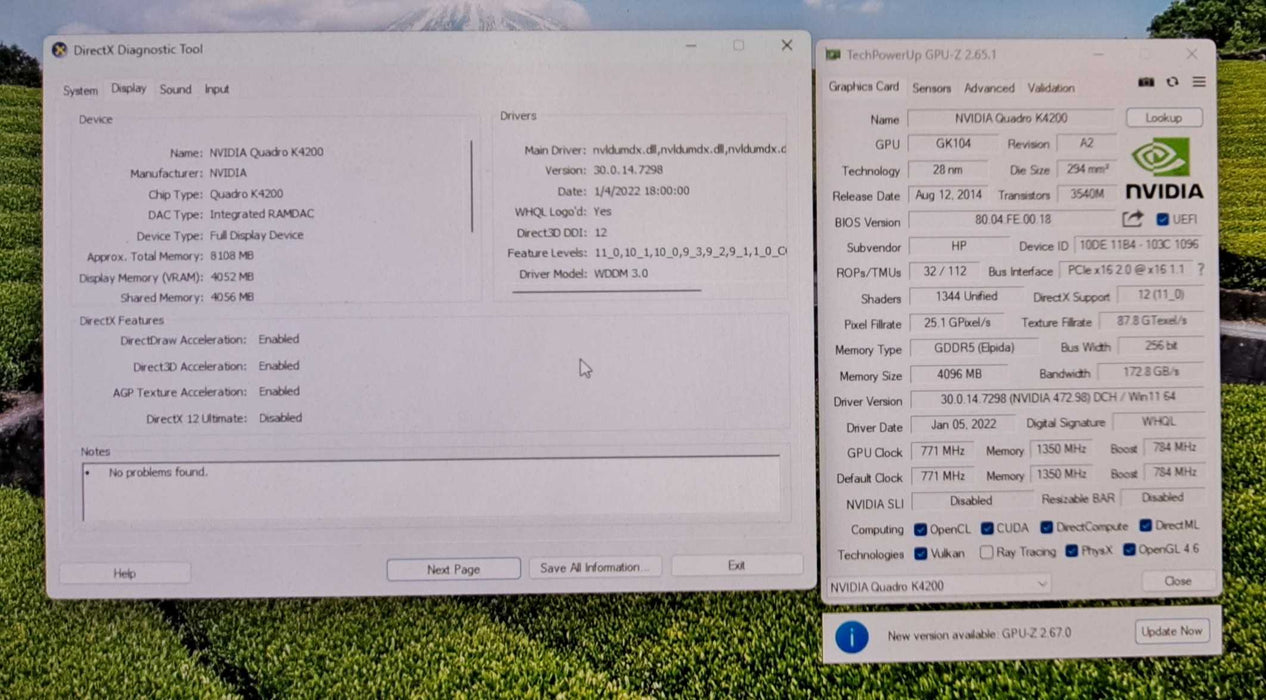This screenshot has width=1266, height=700.
Task: Click the DirectX Diagnostic Tool title icon
Action: [60, 50]
